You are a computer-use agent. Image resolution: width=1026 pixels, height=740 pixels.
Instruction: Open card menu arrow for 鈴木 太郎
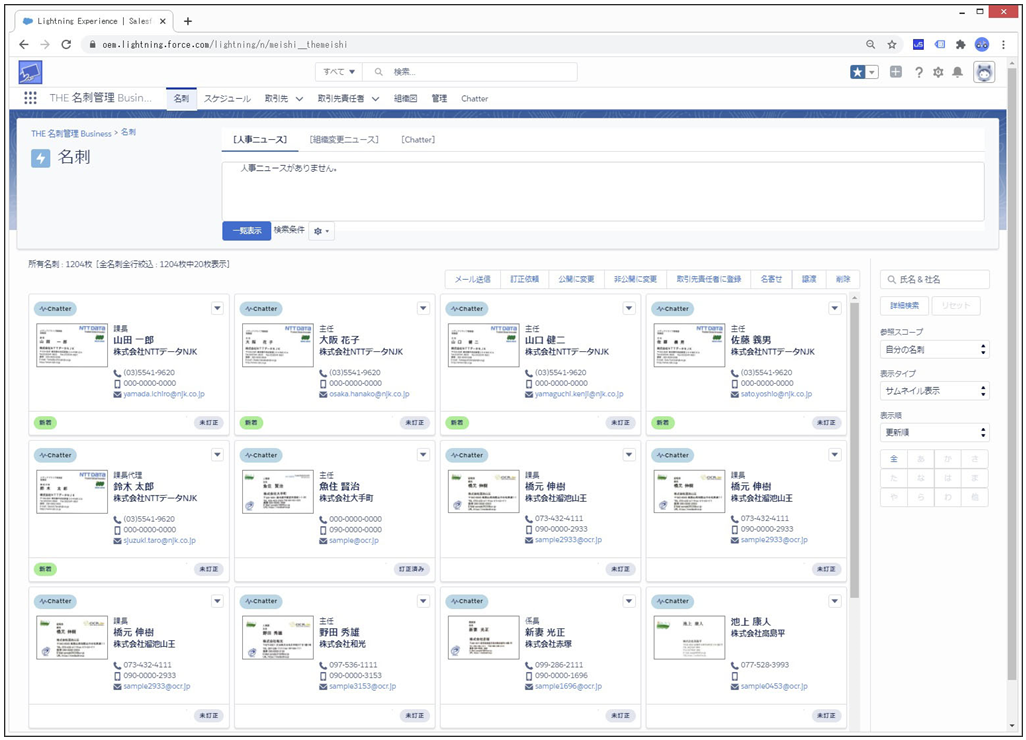(x=218, y=455)
